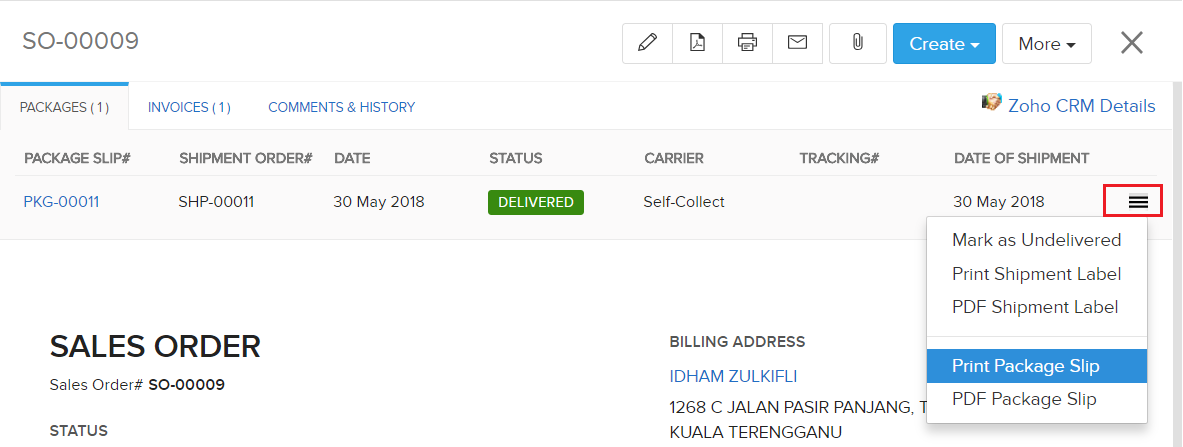Select the Packages tab
Screen dimensions: 1183x447
[x=64, y=107]
